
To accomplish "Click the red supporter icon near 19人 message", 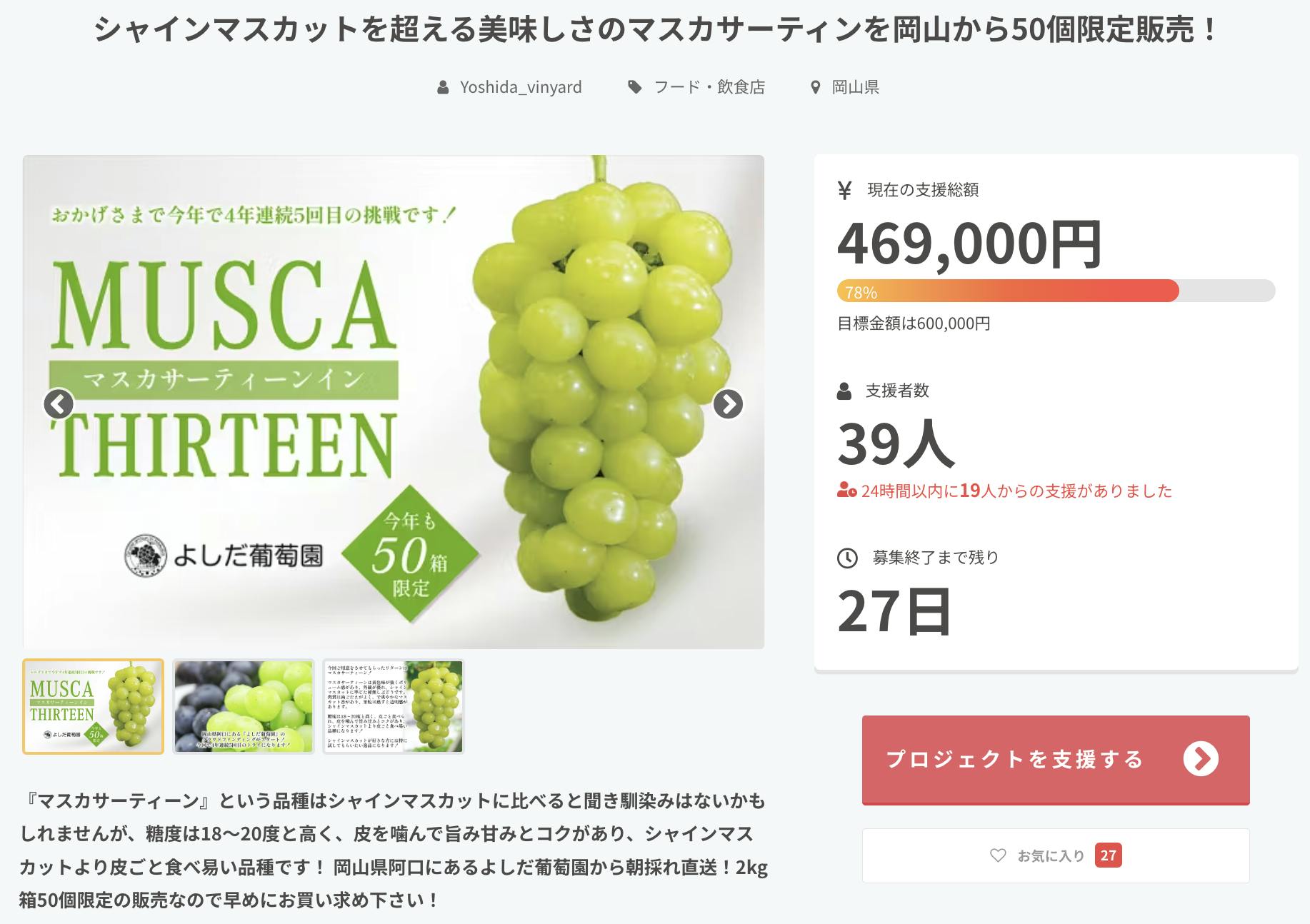I will 846,491.
